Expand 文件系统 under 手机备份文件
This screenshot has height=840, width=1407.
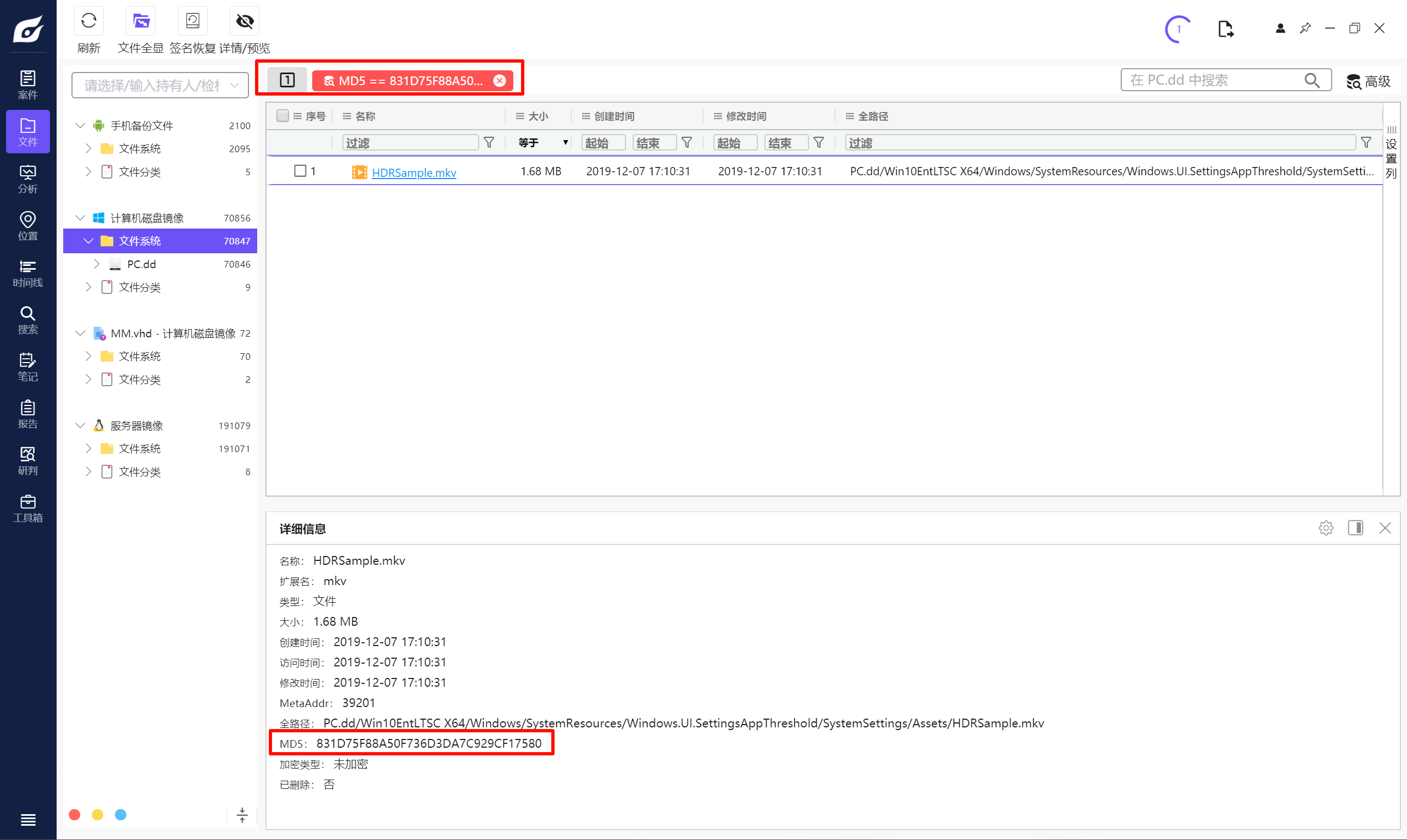click(x=88, y=148)
